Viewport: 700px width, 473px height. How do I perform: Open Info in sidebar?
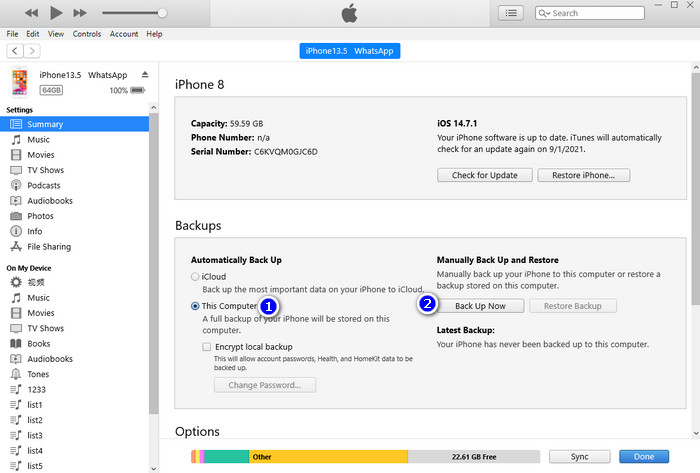click(74, 231)
